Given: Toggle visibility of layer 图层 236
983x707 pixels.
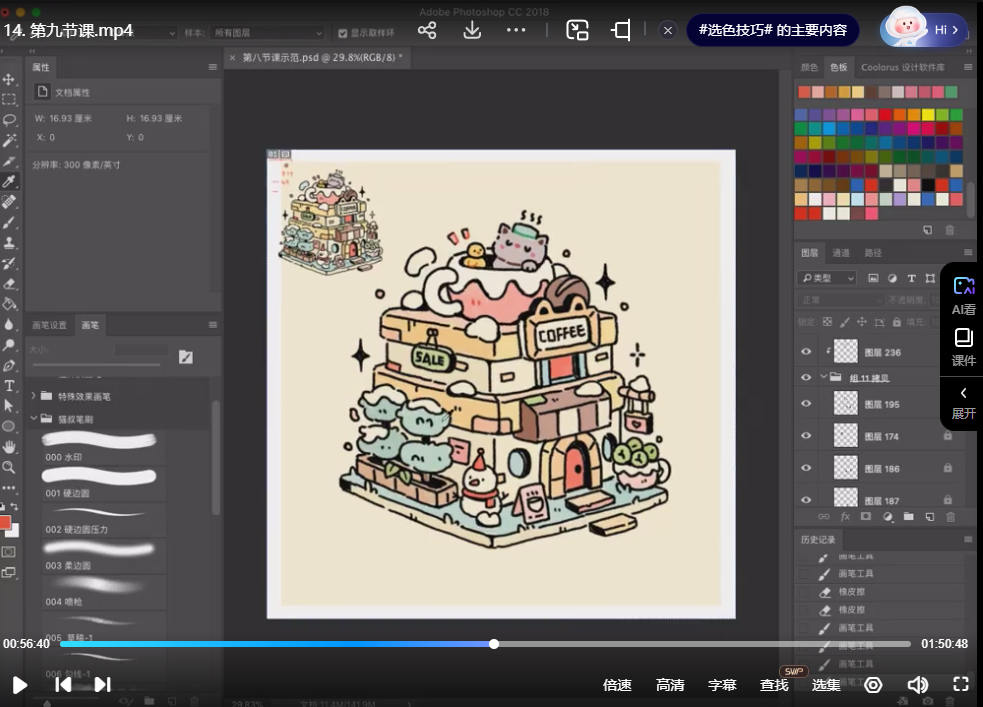Looking at the screenshot, I should 807,352.
